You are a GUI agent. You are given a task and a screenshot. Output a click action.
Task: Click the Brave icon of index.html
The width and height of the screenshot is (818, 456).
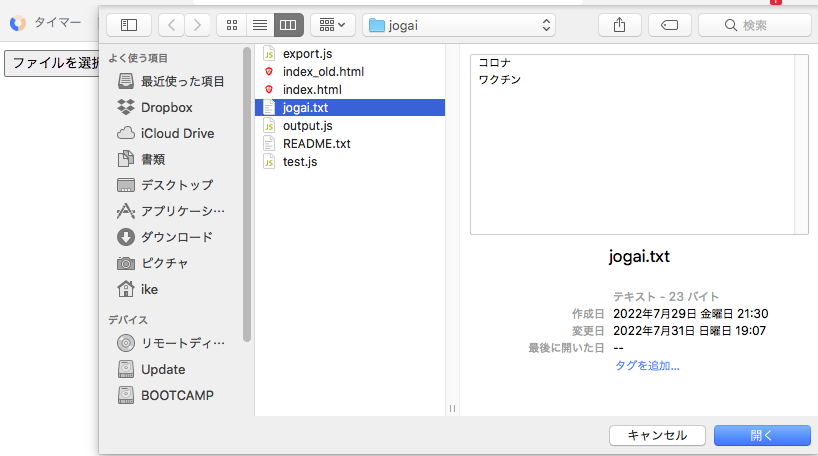[x=269, y=90]
